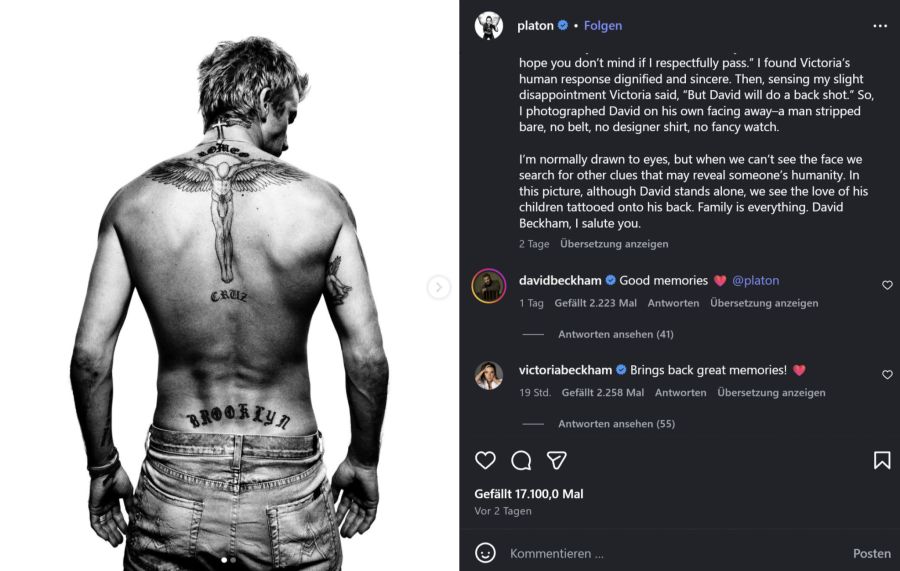Show translation of the post caption
Screen dimensions: 900x571
[x=614, y=244]
